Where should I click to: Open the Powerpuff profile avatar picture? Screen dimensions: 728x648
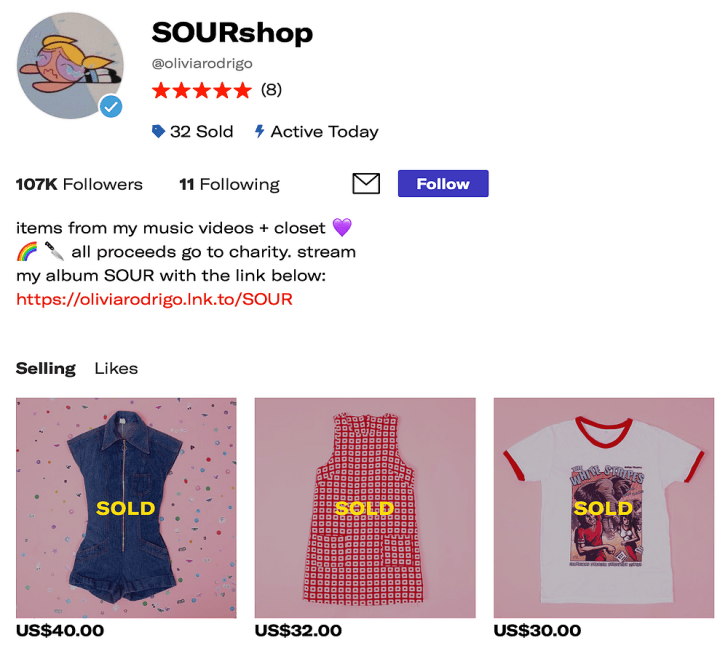(70, 65)
